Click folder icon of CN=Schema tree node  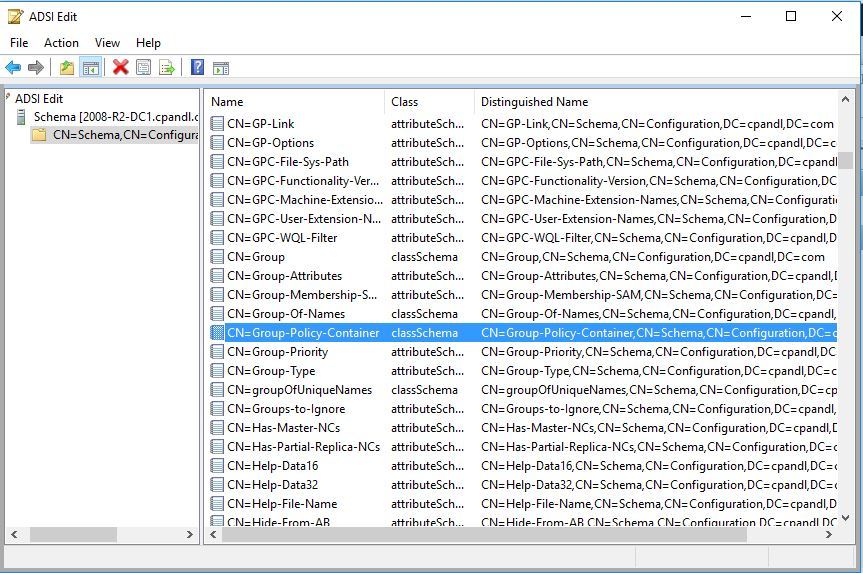39,135
